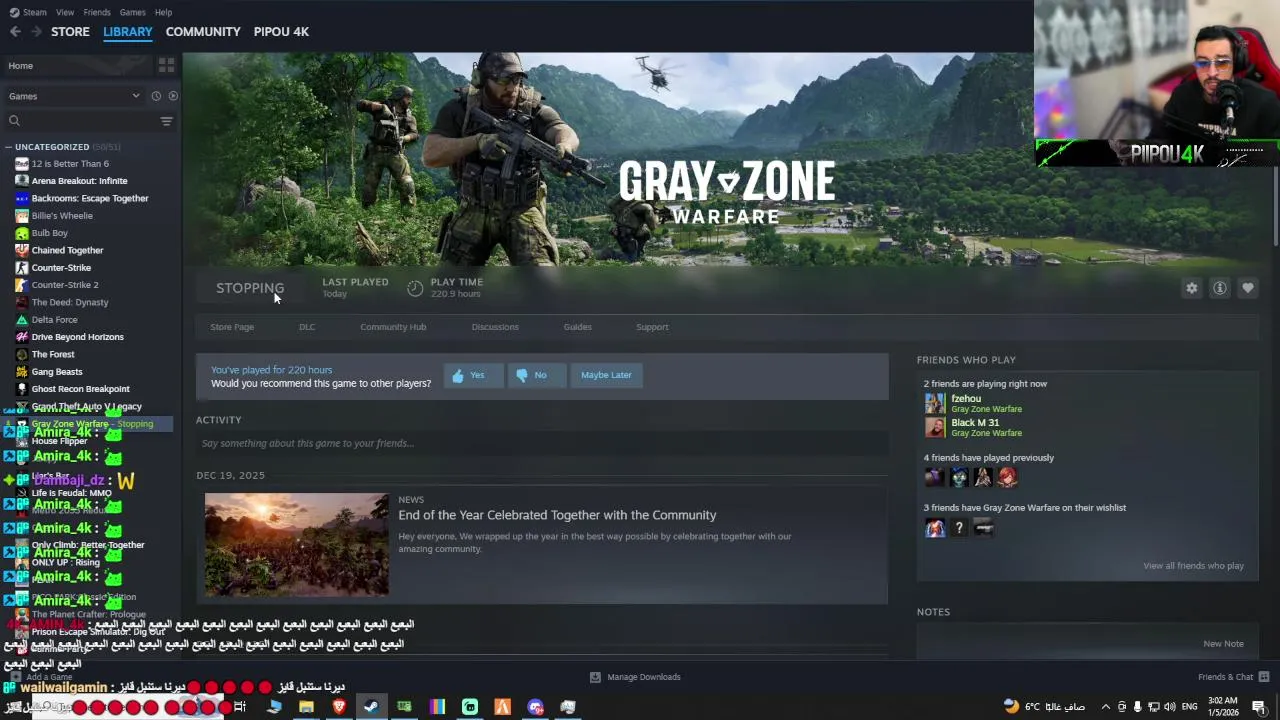Open the PIPOU 4K profile tab

pos(281,32)
